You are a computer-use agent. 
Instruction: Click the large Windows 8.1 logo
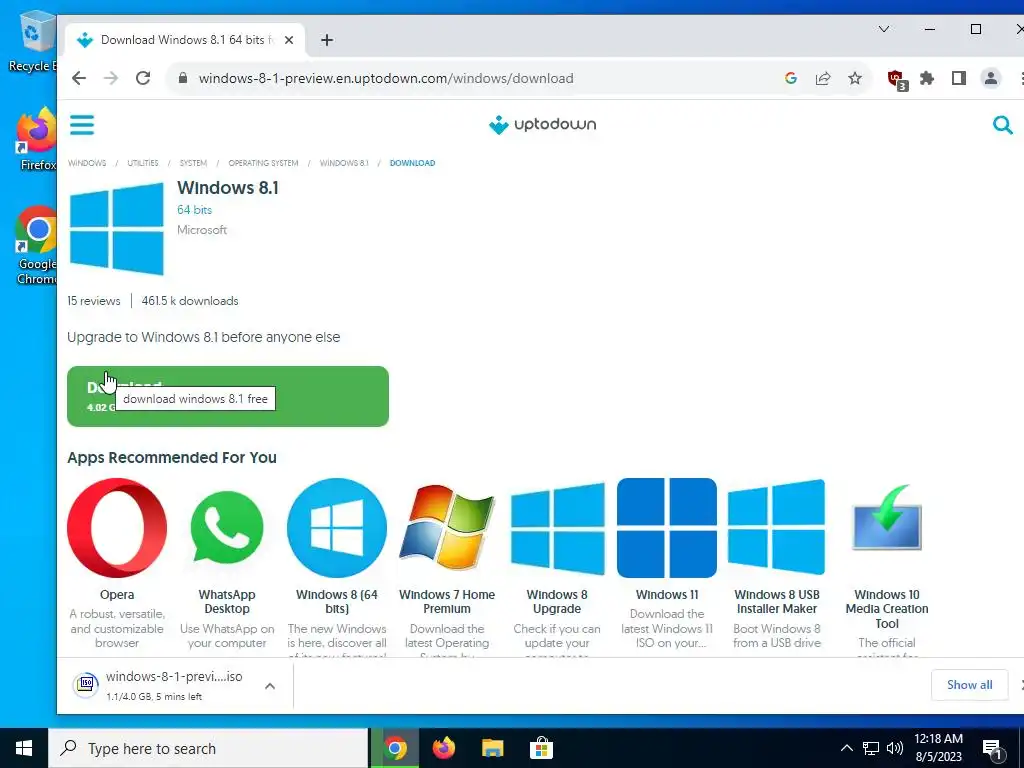(x=116, y=229)
